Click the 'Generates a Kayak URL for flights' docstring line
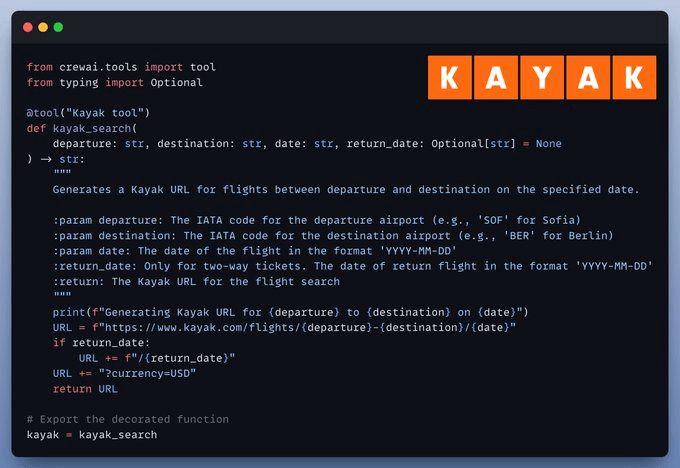 pos(346,190)
